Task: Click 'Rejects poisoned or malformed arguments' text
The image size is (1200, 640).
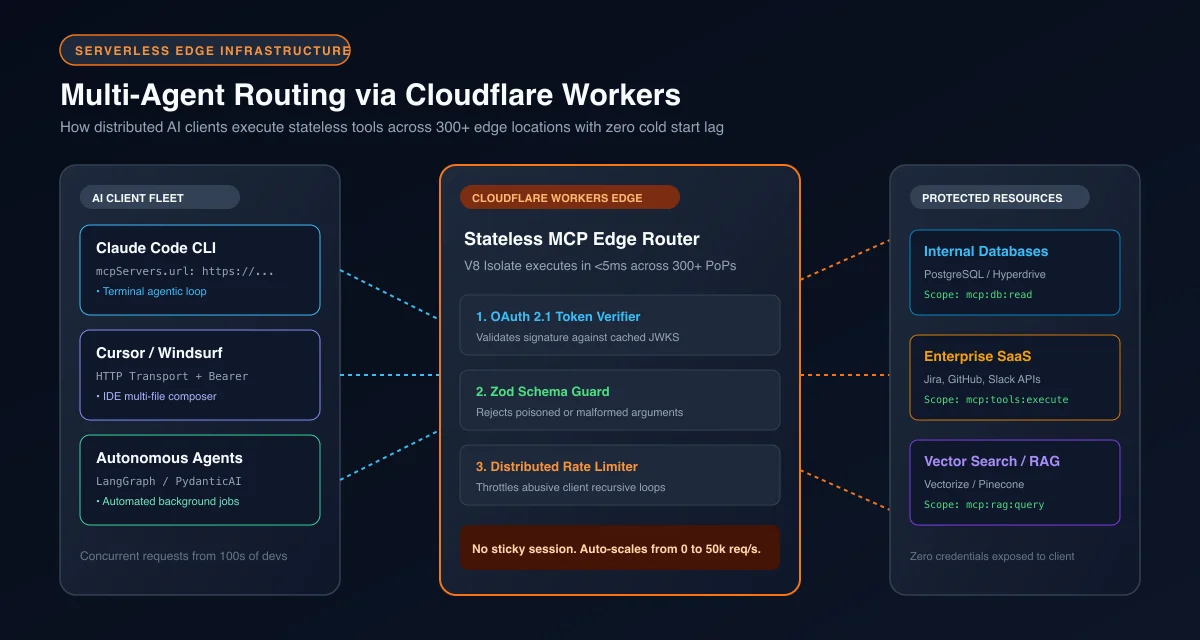Action: click(579, 412)
